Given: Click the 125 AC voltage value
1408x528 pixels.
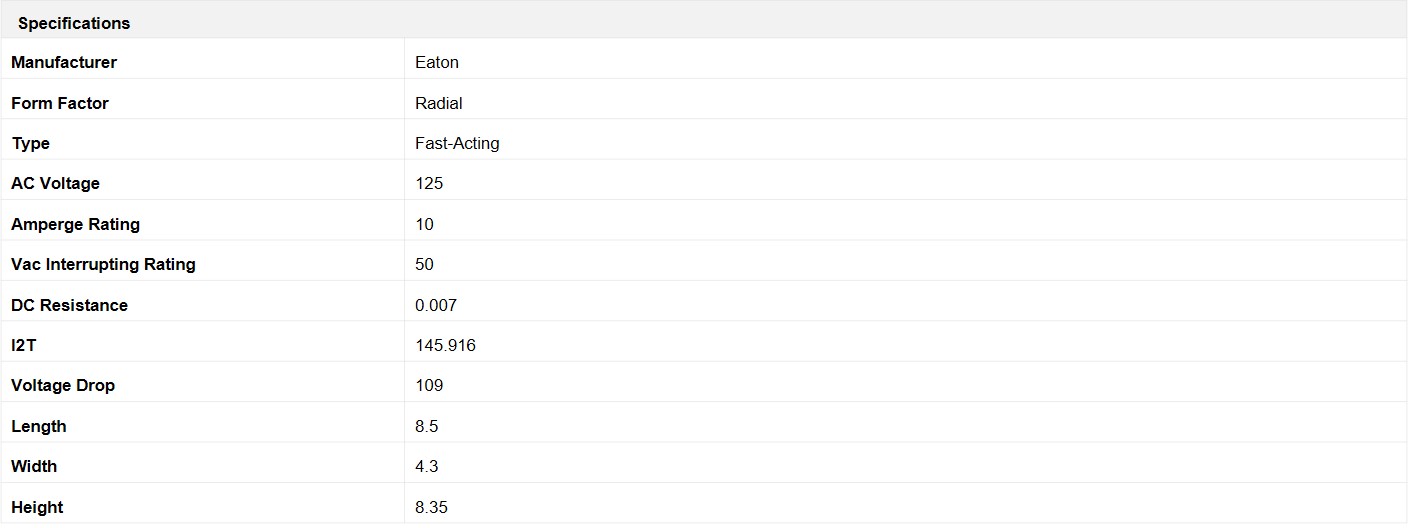Looking at the screenshot, I should pyautogui.click(x=429, y=183).
